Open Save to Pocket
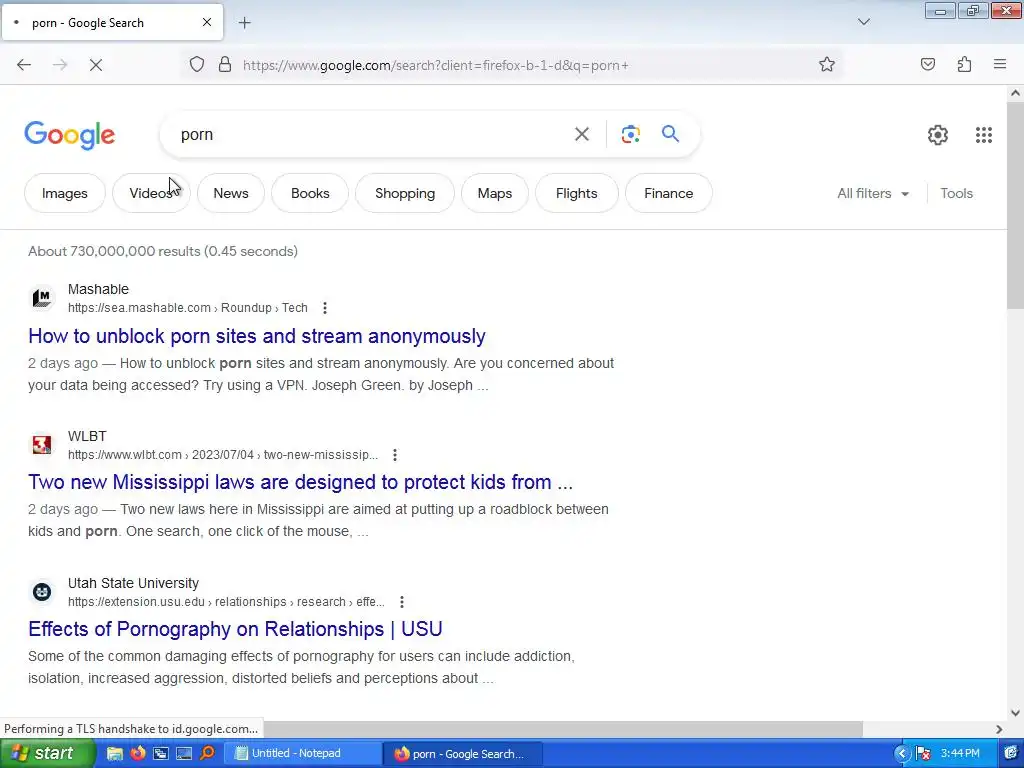Viewport: 1024px width, 768px height. (x=927, y=65)
